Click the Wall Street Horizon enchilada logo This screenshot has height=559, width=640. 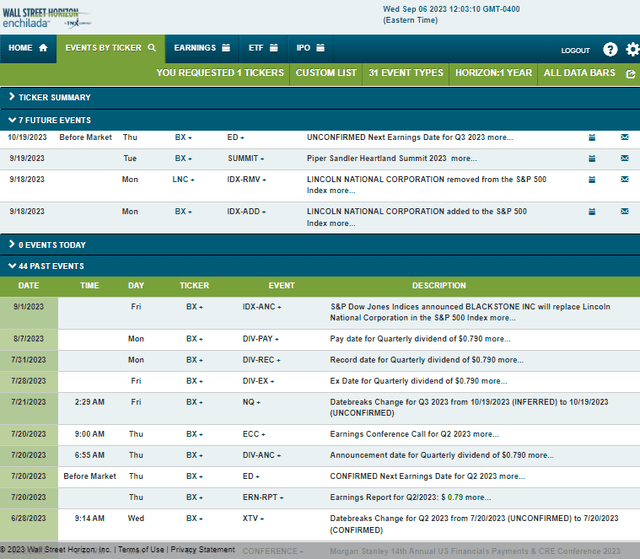[x=46, y=18]
